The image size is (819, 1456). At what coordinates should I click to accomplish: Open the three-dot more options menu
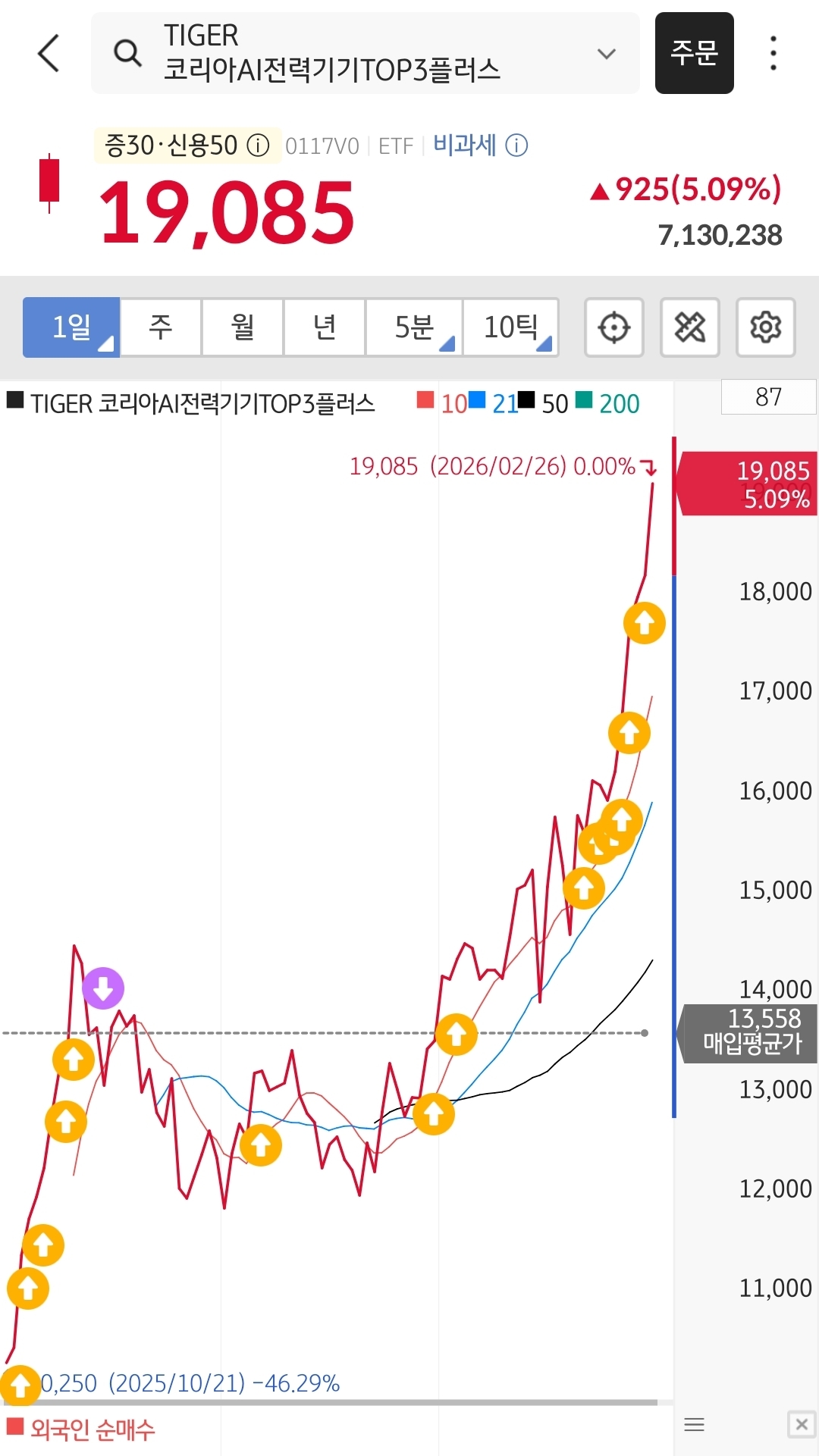(773, 53)
